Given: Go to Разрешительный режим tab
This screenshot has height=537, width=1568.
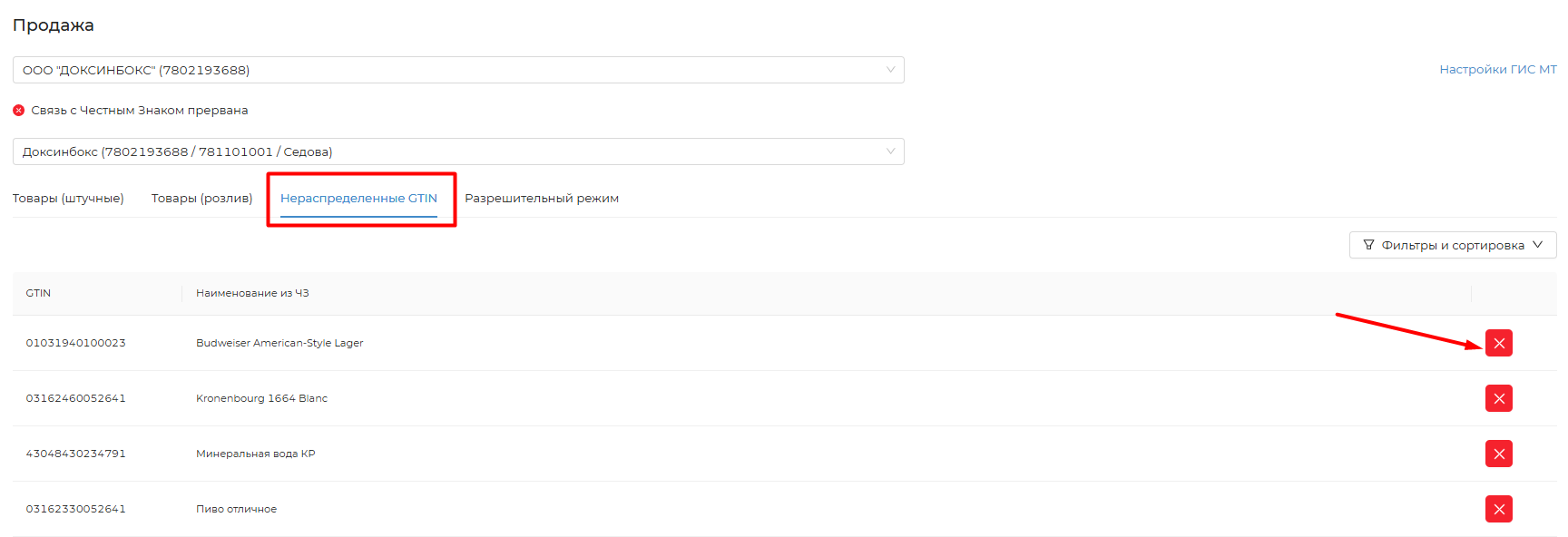Looking at the screenshot, I should [x=542, y=198].
